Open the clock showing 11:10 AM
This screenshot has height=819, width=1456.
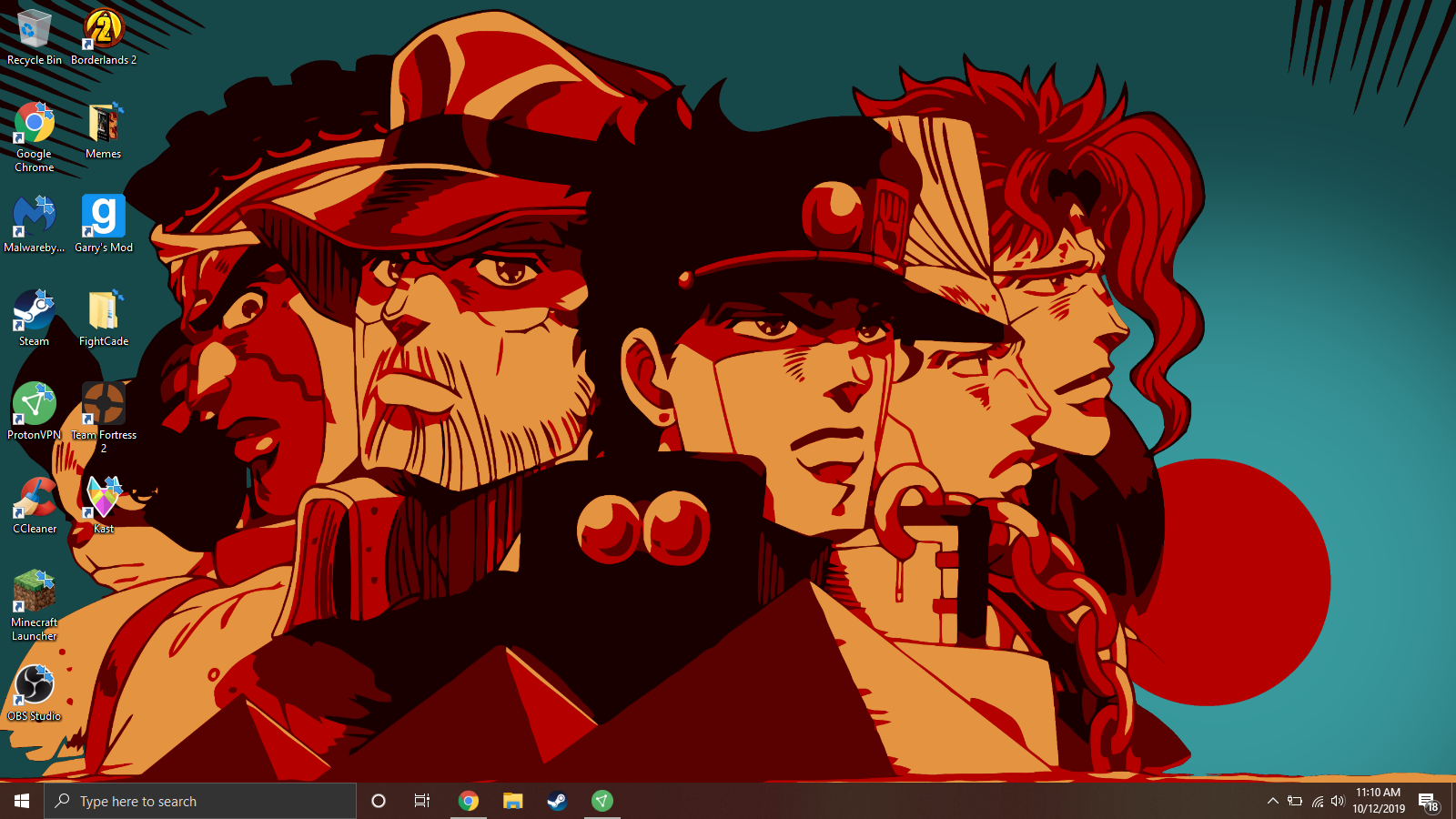click(x=1379, y=801)
